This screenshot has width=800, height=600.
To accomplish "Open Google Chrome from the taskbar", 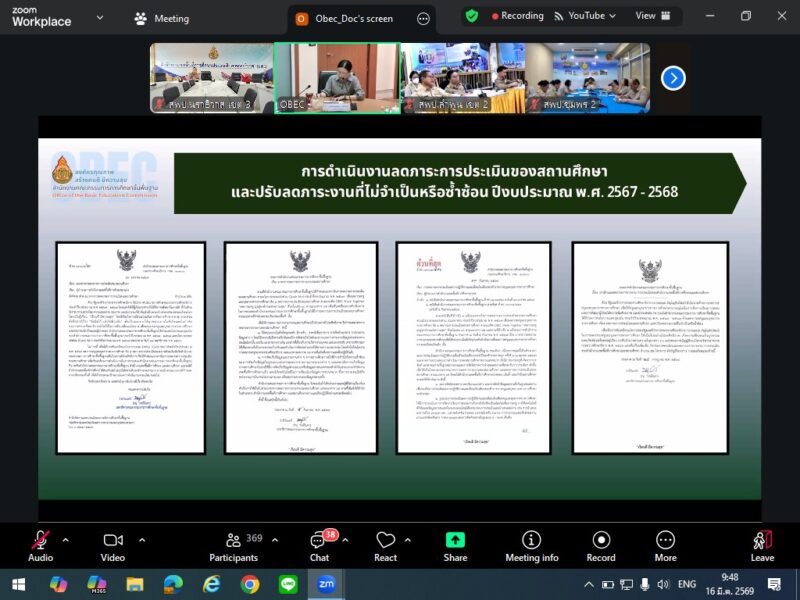I will (x=250, y=583).
